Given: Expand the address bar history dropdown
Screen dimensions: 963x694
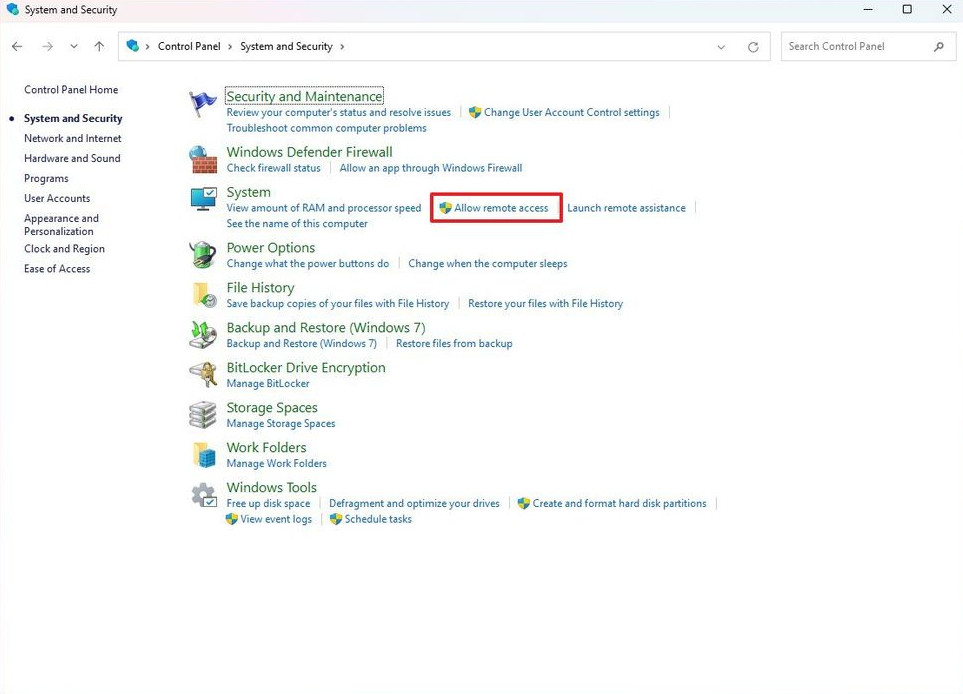Looking at the screenshot, I should [721, 47].
